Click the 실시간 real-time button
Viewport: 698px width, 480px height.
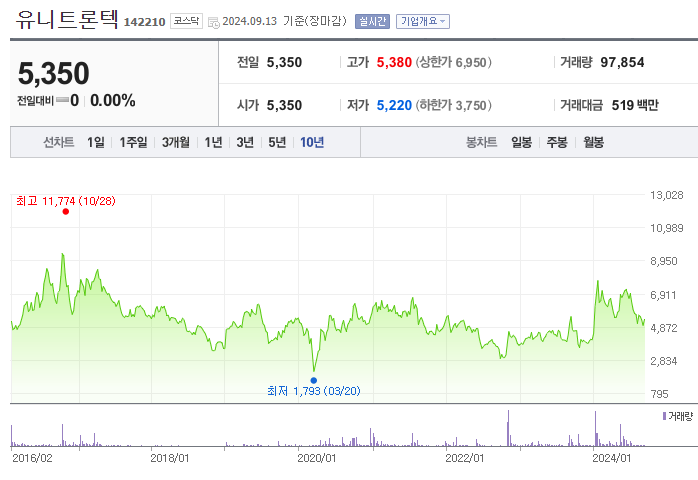[372, 21]
